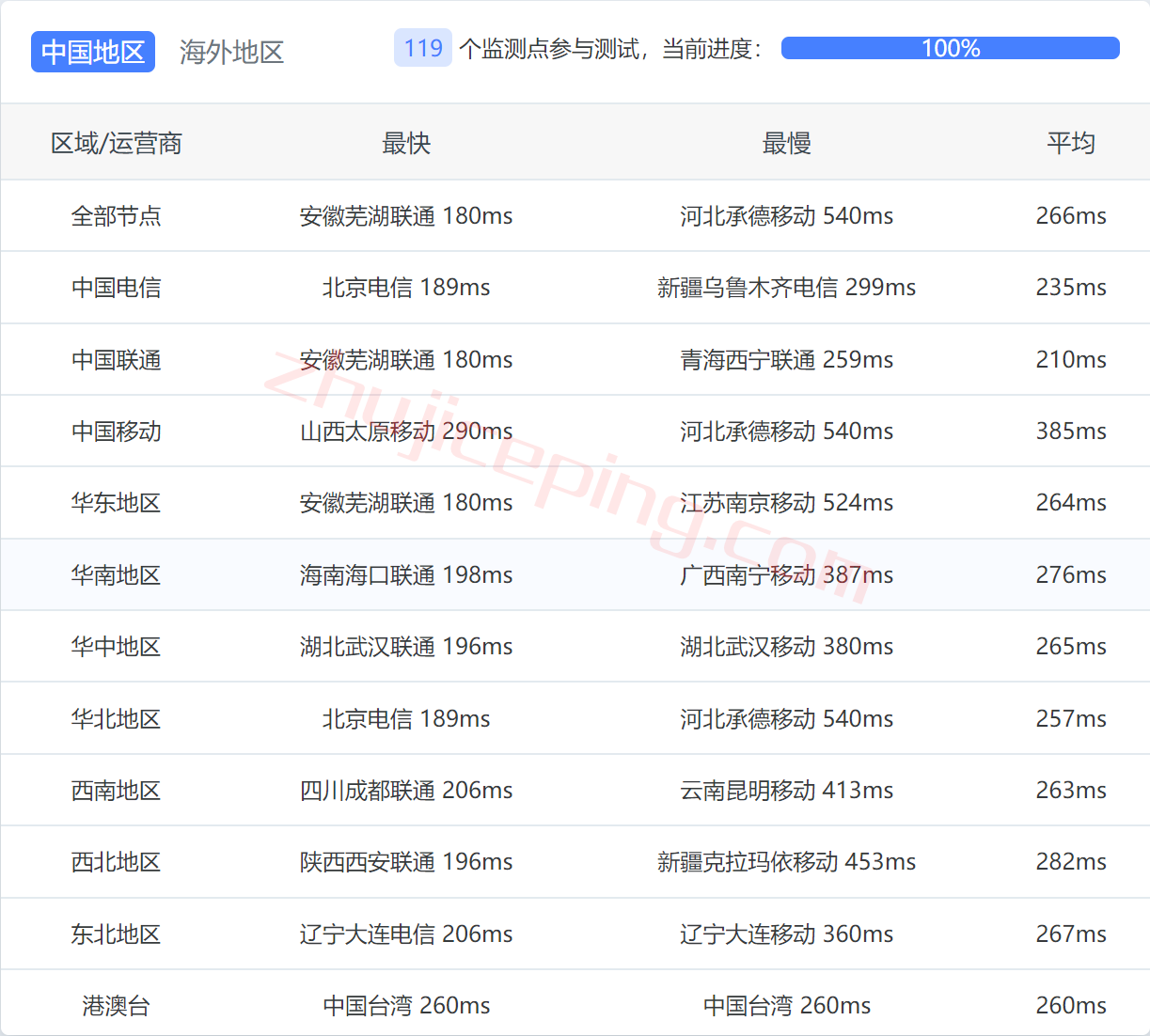1150x1036 pixels.
Task: Click 中国台湾 260ms in 最慢 column
Action: [x=787, y=1005]
